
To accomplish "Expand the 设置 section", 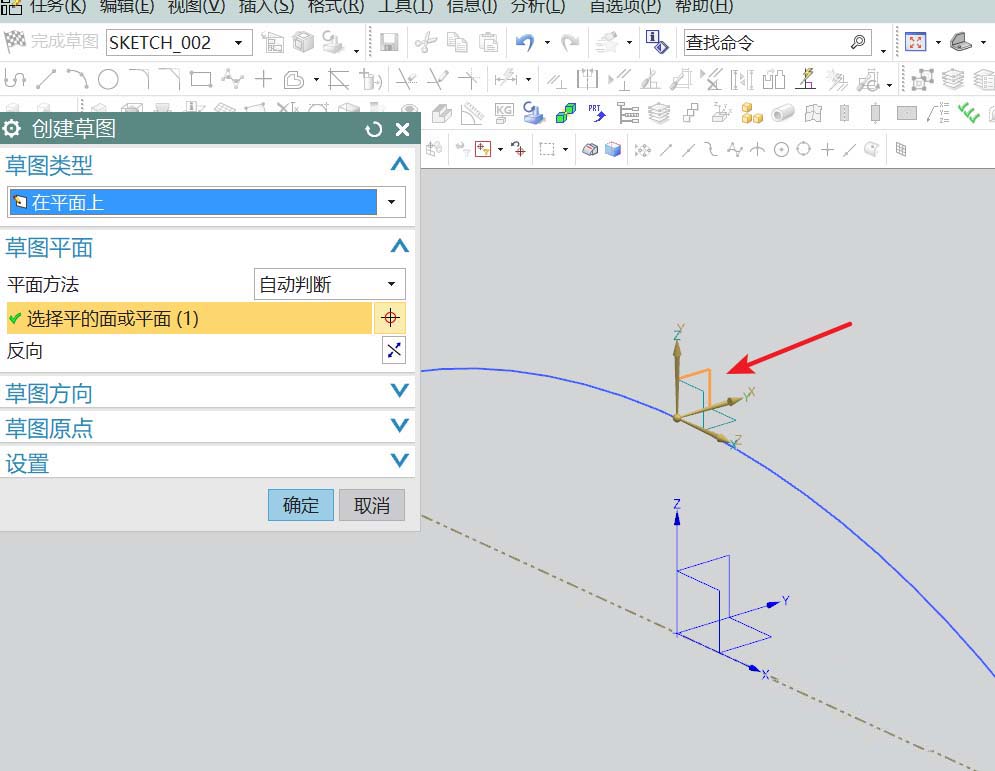I will pos(400,460).
